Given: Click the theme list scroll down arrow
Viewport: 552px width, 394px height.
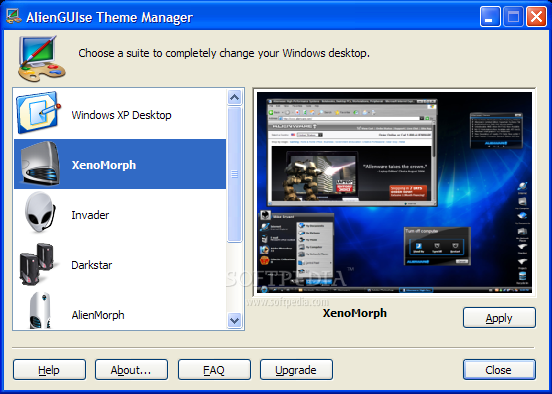Looking at the screenshot, I should tap(234, 320).
